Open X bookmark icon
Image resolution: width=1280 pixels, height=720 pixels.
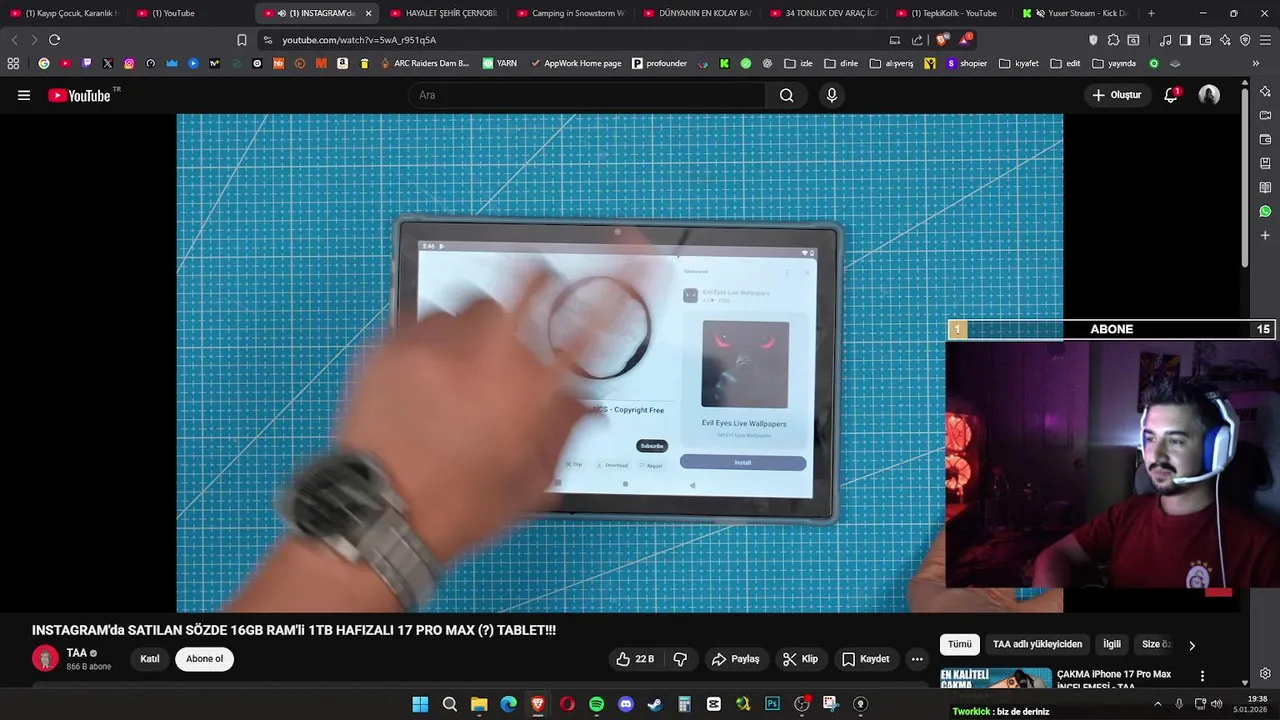pyautogui.click(x=108, y=63)
